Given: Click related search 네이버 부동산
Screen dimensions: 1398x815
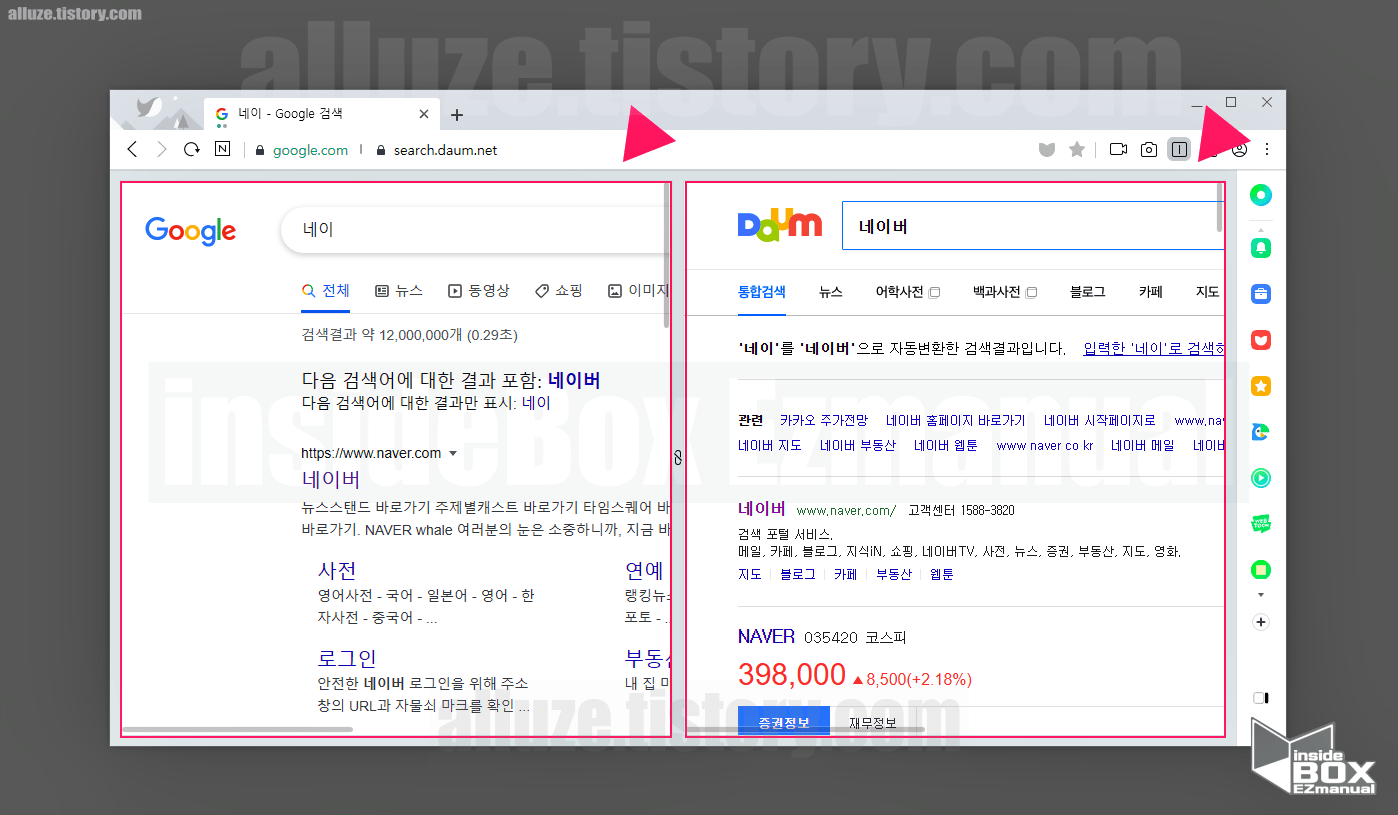Looking at the screenshot, I should (x=858, y=445).
